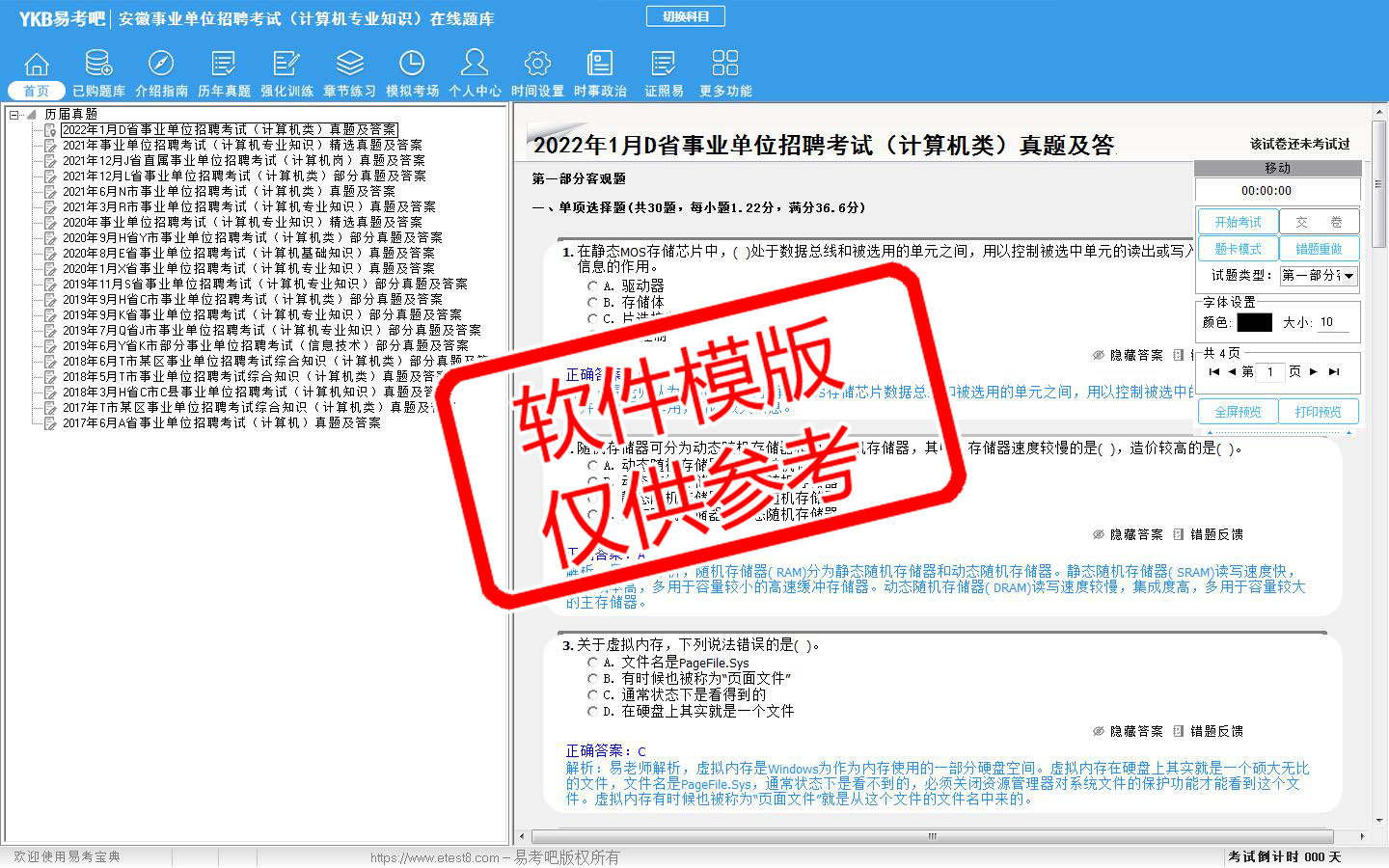The height and width of the screenshot is (868, 1389).
Task: Switch to the 首页 tab
Action: click(37, 91)
